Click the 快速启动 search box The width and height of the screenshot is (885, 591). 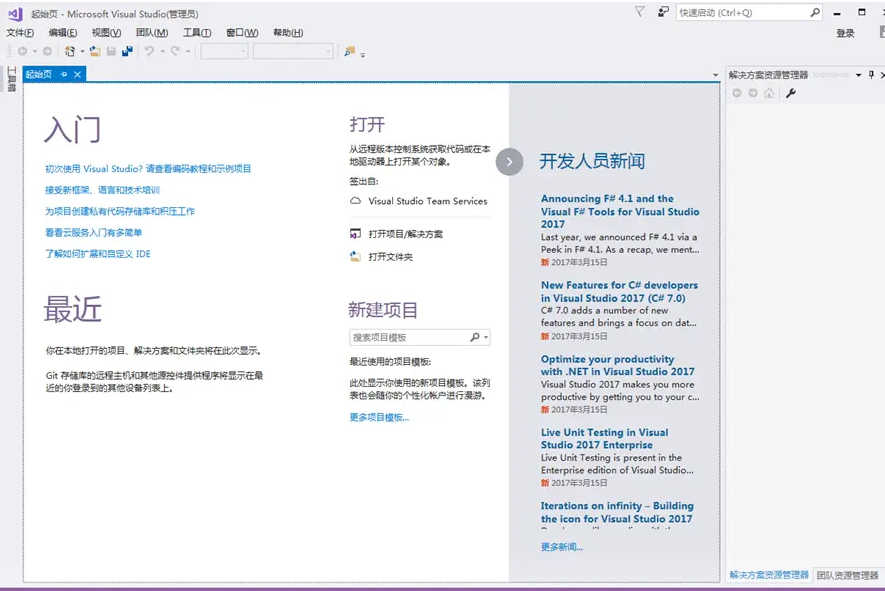pos(740,13)
